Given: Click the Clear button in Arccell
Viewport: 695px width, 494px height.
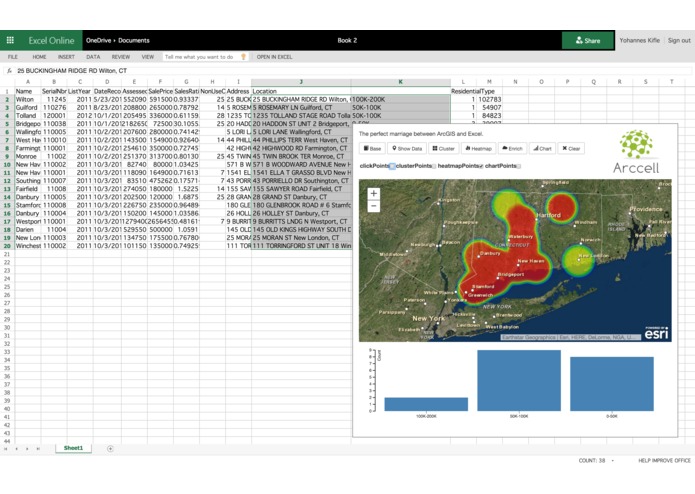Looking at the screenshot, I should [571, 148].
